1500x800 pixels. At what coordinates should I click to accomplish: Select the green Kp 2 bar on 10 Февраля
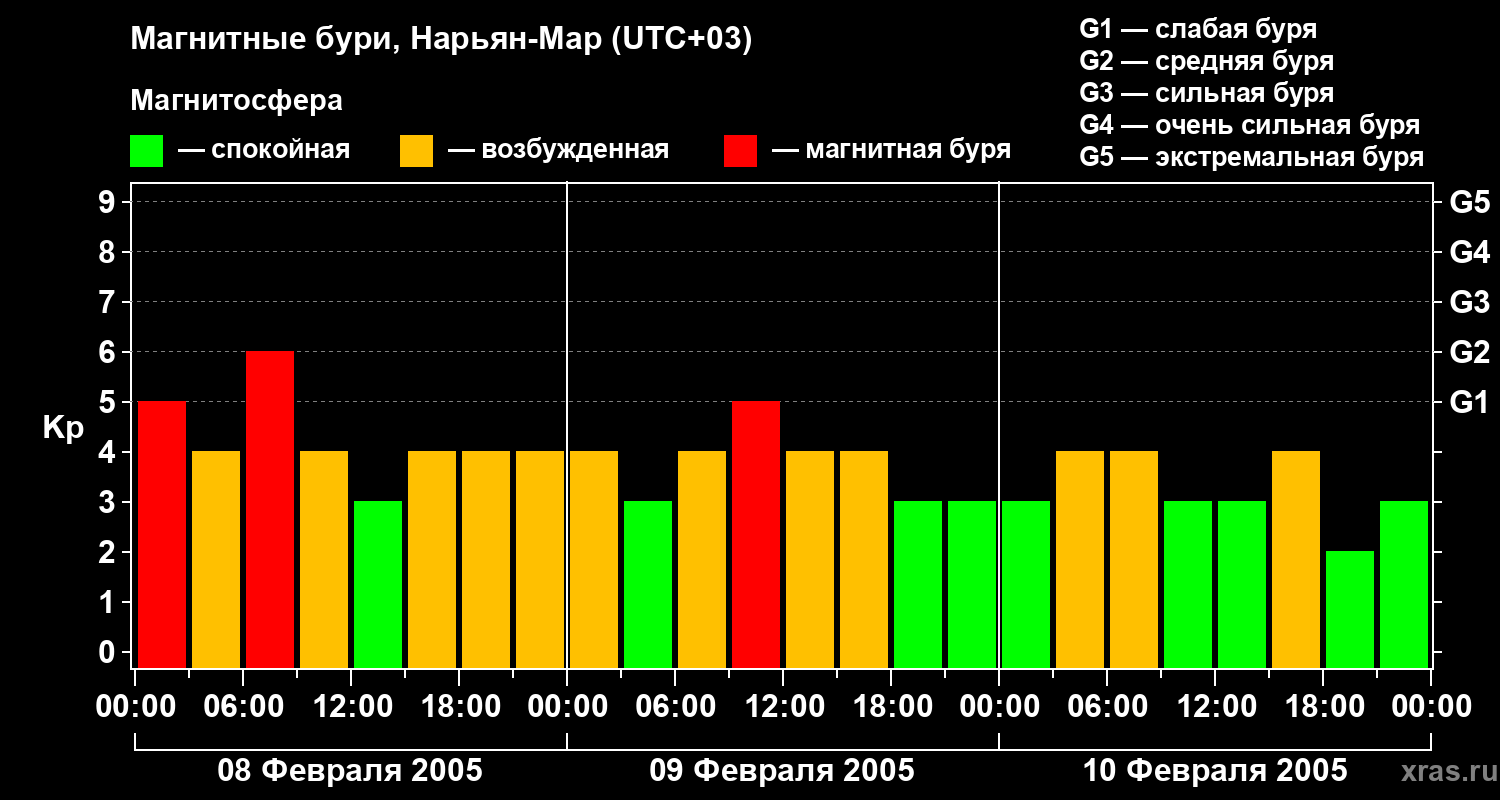click(x=1350, y=609)
